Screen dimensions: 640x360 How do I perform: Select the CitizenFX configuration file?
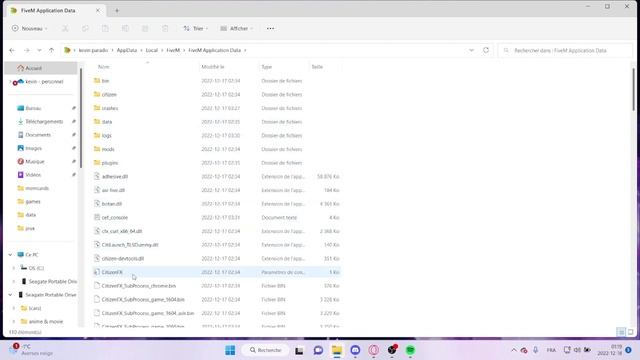click(216, 272)
